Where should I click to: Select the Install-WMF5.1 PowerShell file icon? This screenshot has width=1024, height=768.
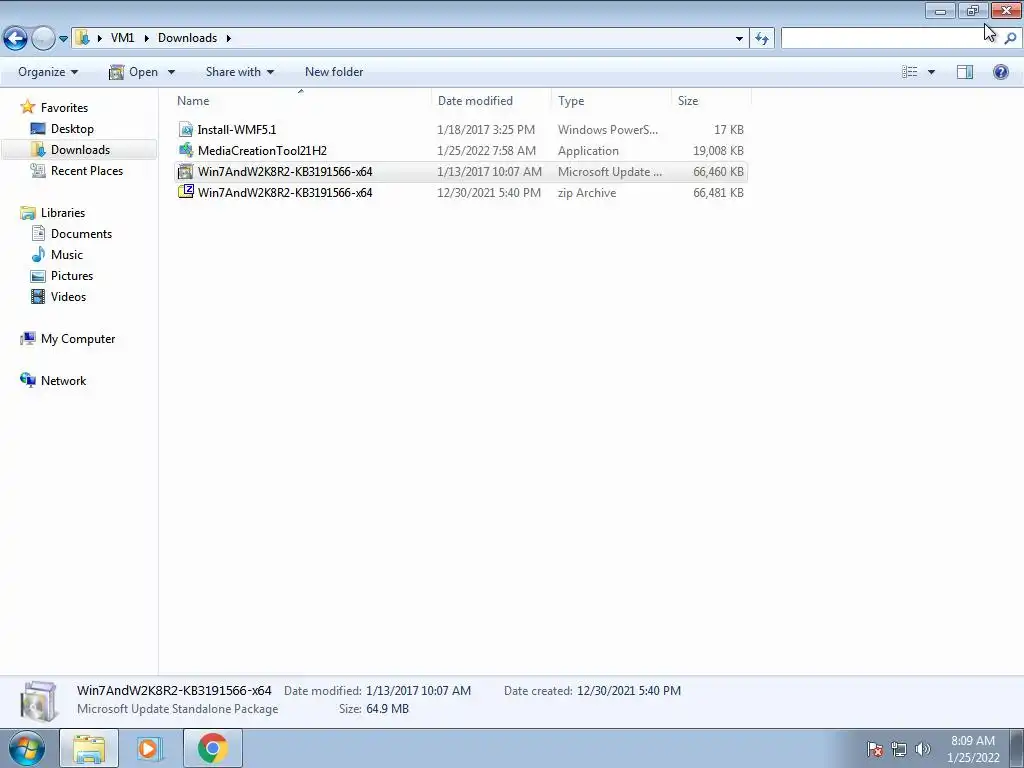pyautogui.click(x=186, y=129)
